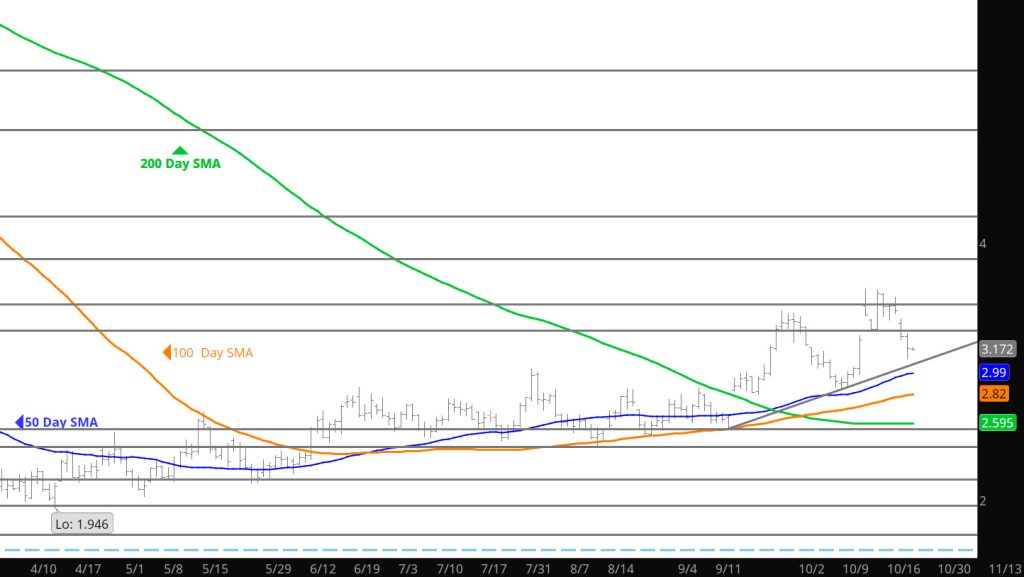Click the blue arrow beside 50 Day SMA
1024x577 pixels.
19,422
